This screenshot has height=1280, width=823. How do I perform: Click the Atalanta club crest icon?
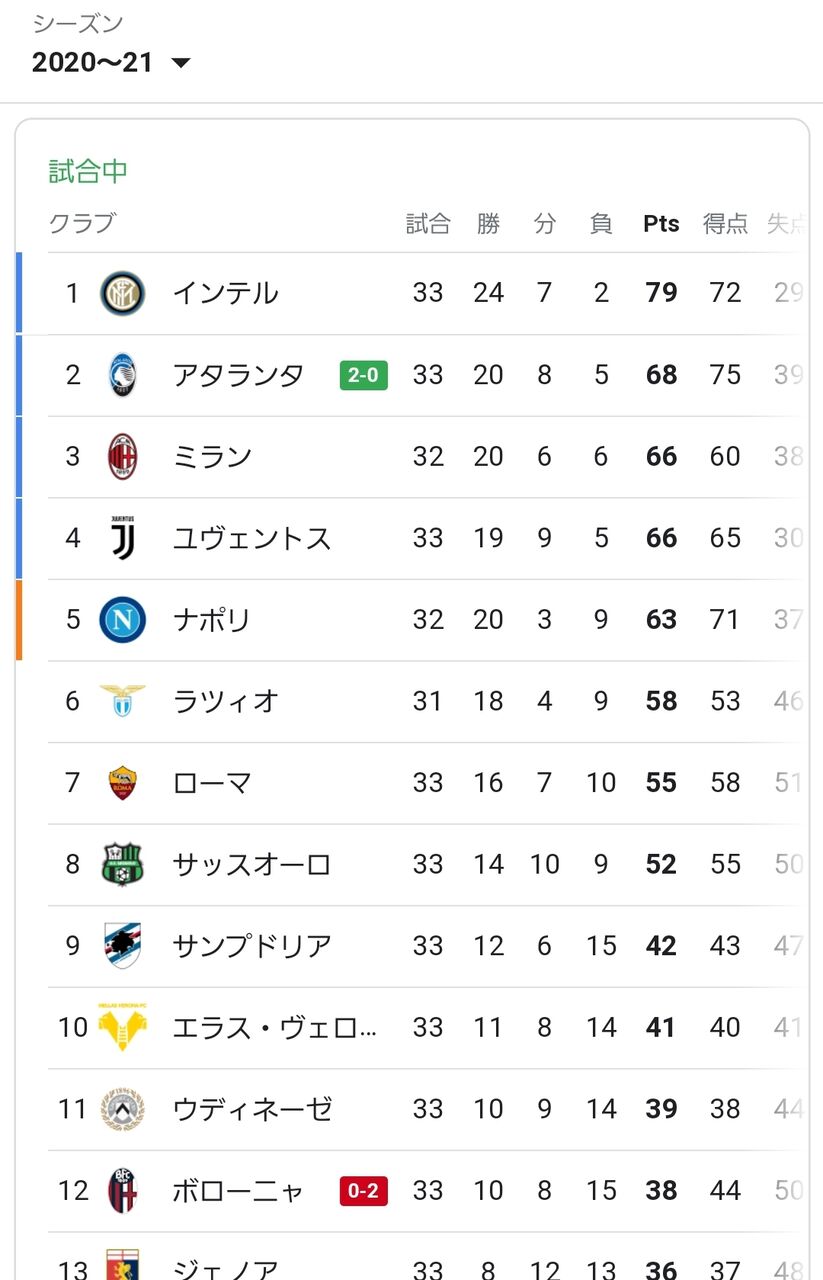pos(123,375)
